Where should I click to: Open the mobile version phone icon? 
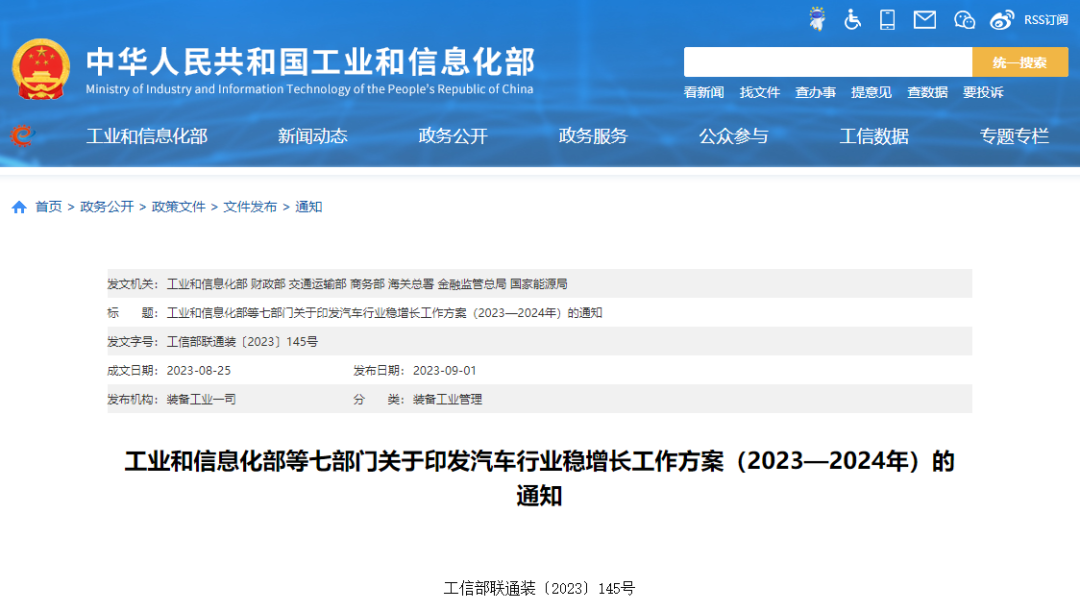click(x=887, y=19)
